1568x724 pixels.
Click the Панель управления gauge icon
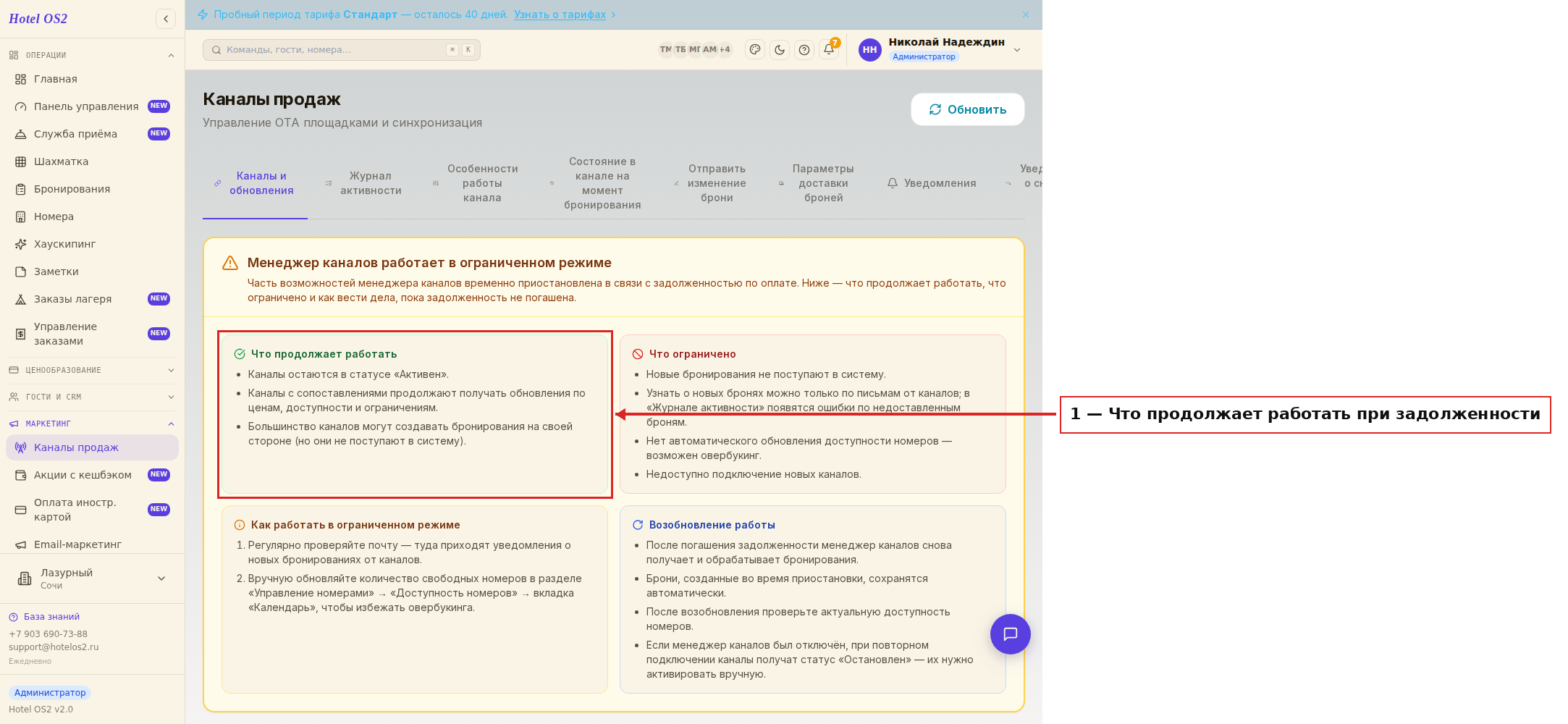pyautogui.click(x=21, y=106)
